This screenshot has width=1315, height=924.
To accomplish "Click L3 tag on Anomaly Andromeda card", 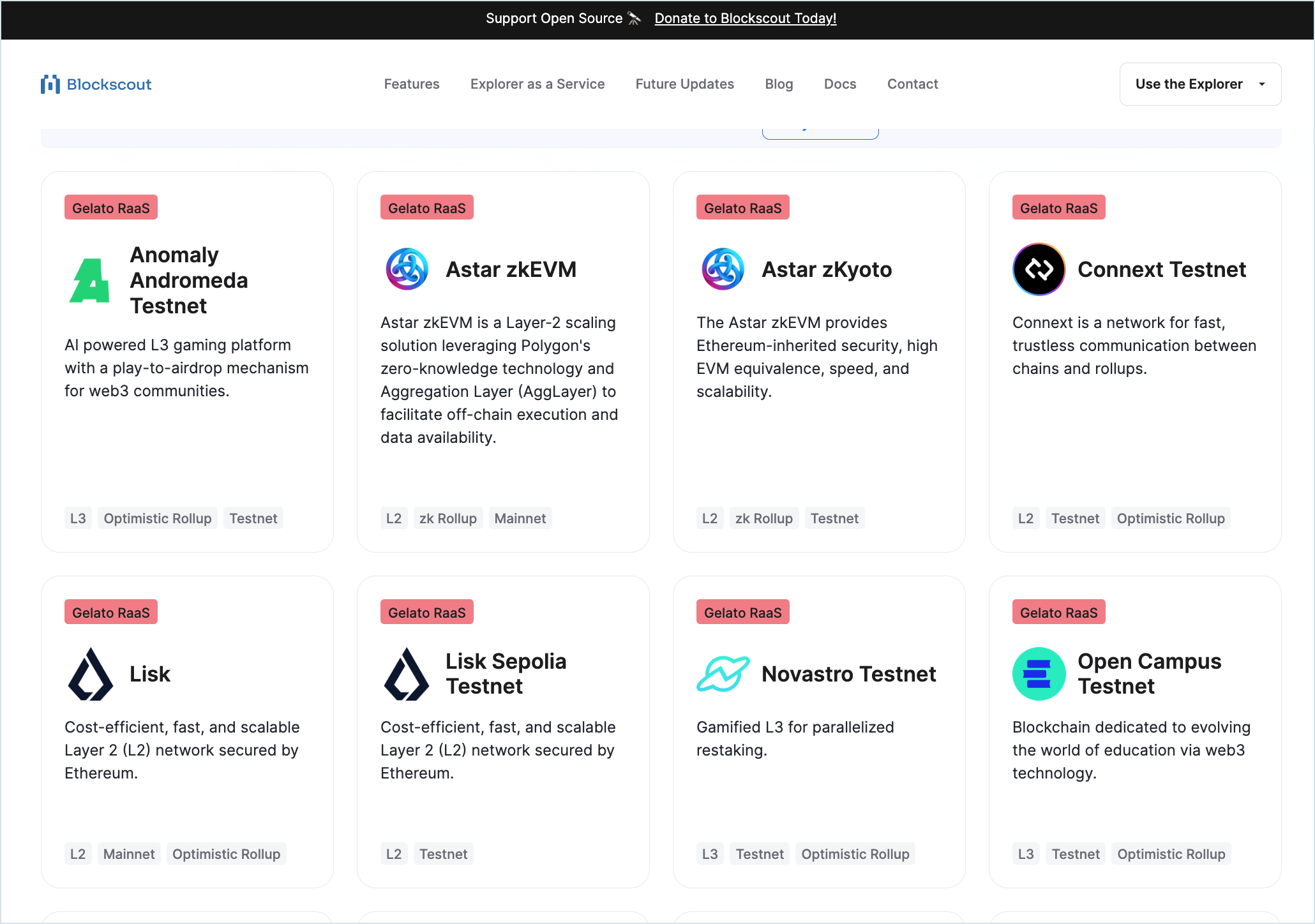I will (x=78, y=518).
